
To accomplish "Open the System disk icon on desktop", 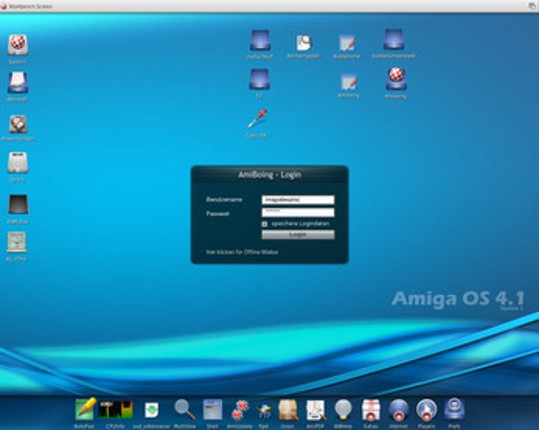I will pos(18,45).
